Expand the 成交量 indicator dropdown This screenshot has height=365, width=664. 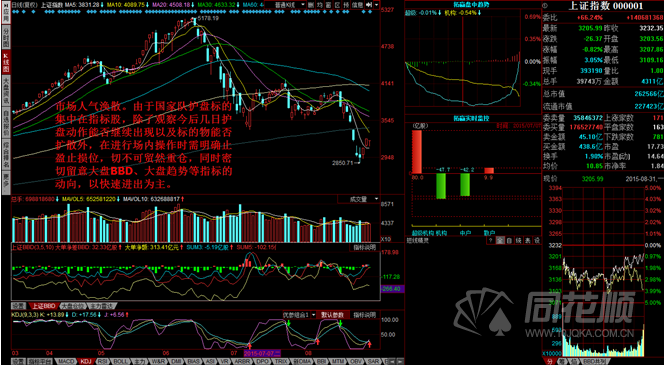(359, 199)
